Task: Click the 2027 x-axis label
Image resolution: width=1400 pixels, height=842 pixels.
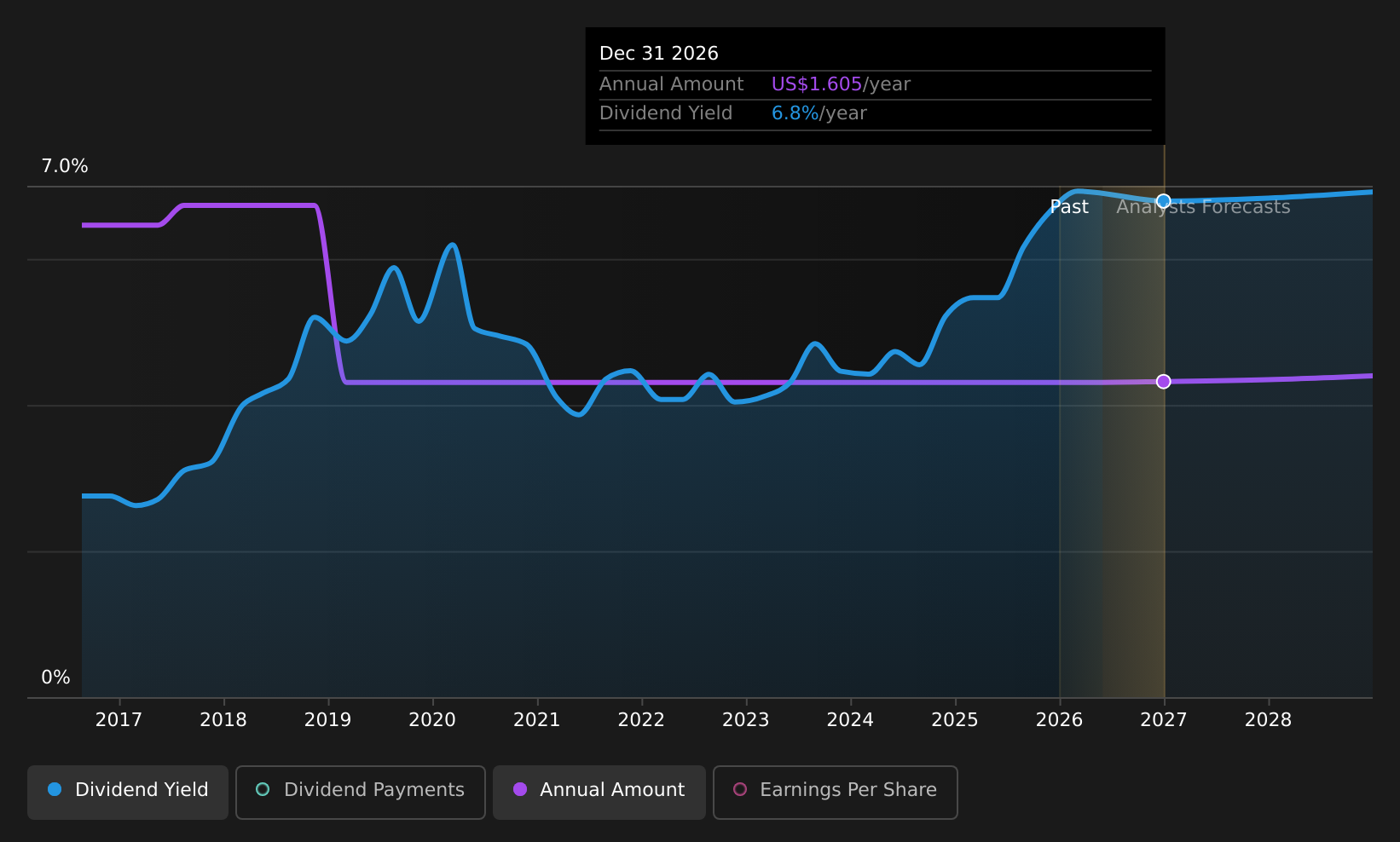Action: point(1164,720)
